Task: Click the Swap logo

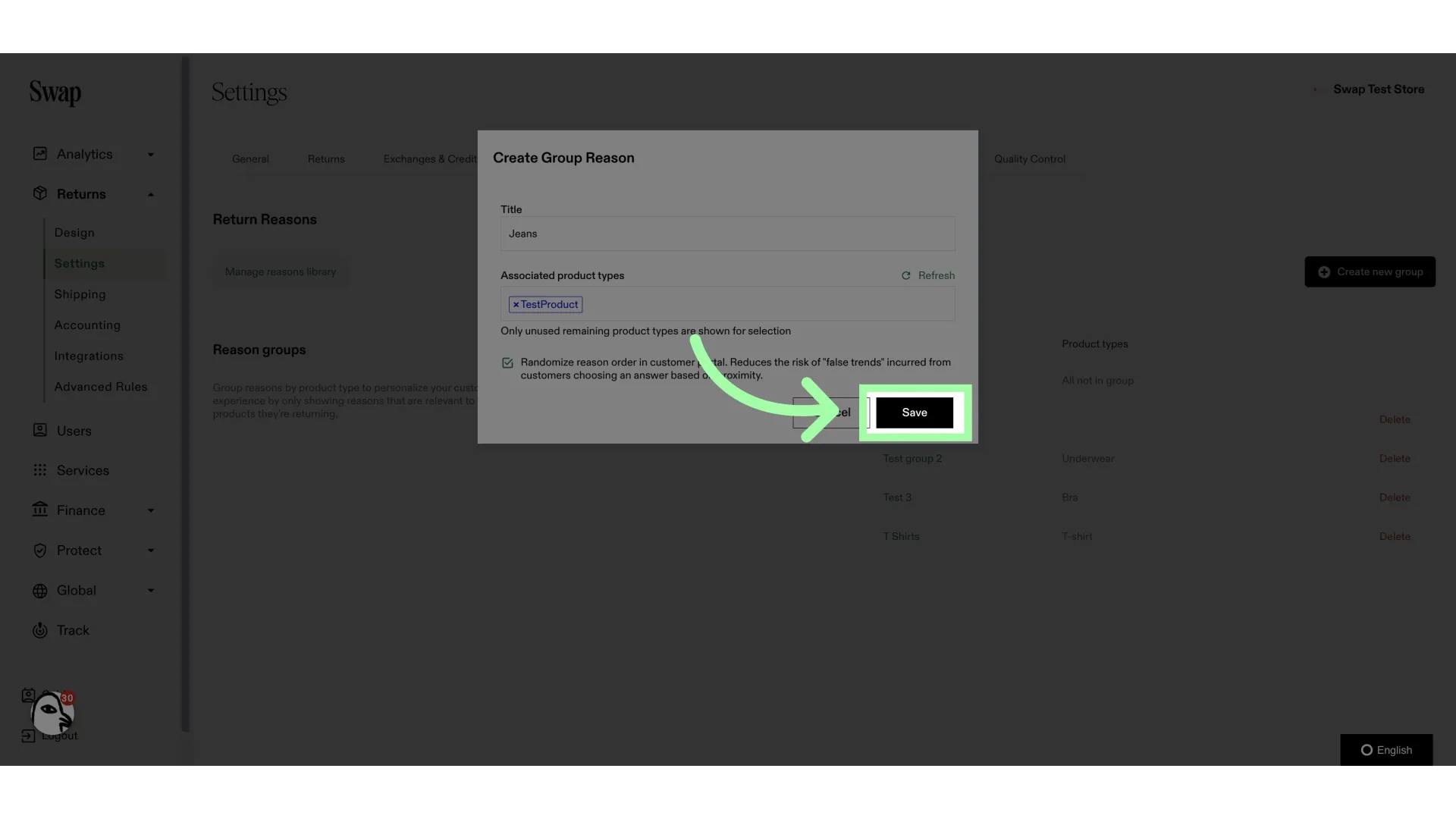Action: 55,93
